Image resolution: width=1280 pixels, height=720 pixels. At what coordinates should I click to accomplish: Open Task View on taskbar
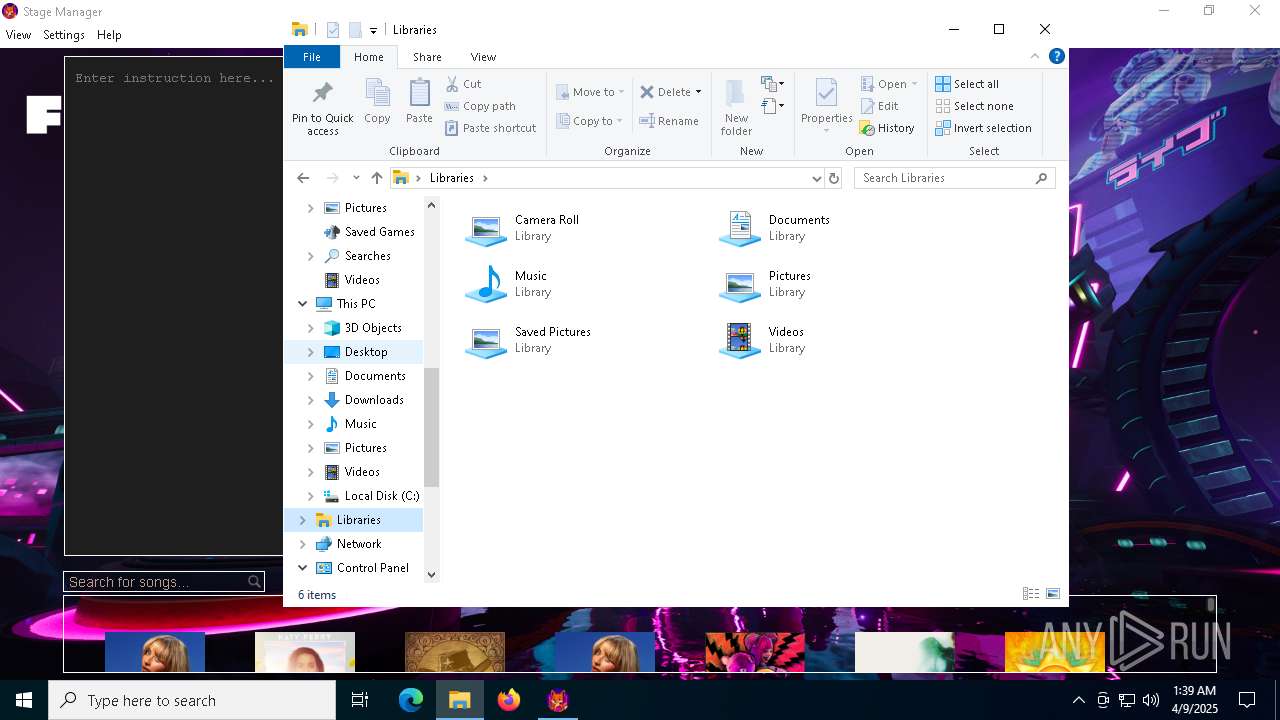point(360,700)
